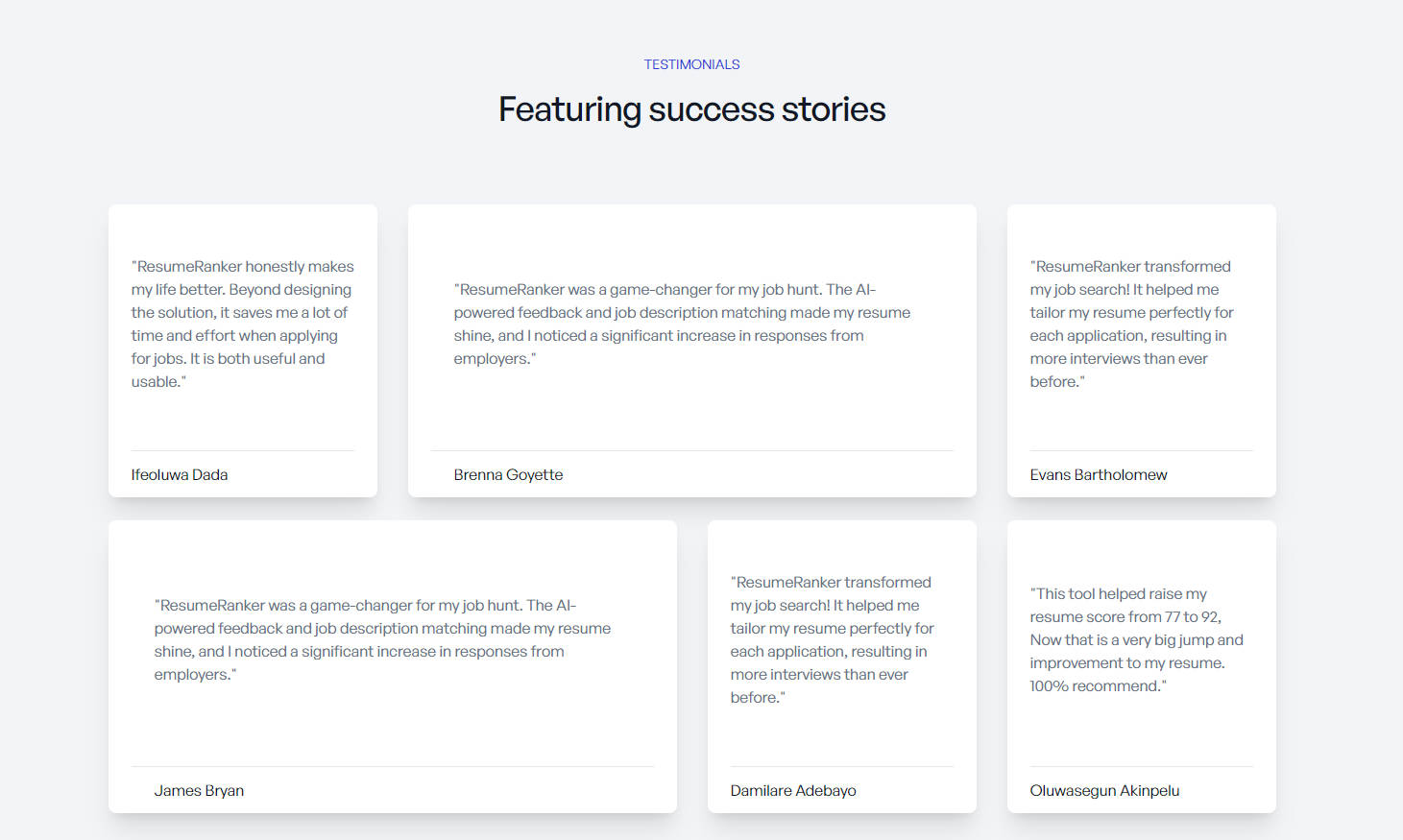Click the divider line above James Bryan
The height and width of the screenshot is (840, 1403).
392,766
